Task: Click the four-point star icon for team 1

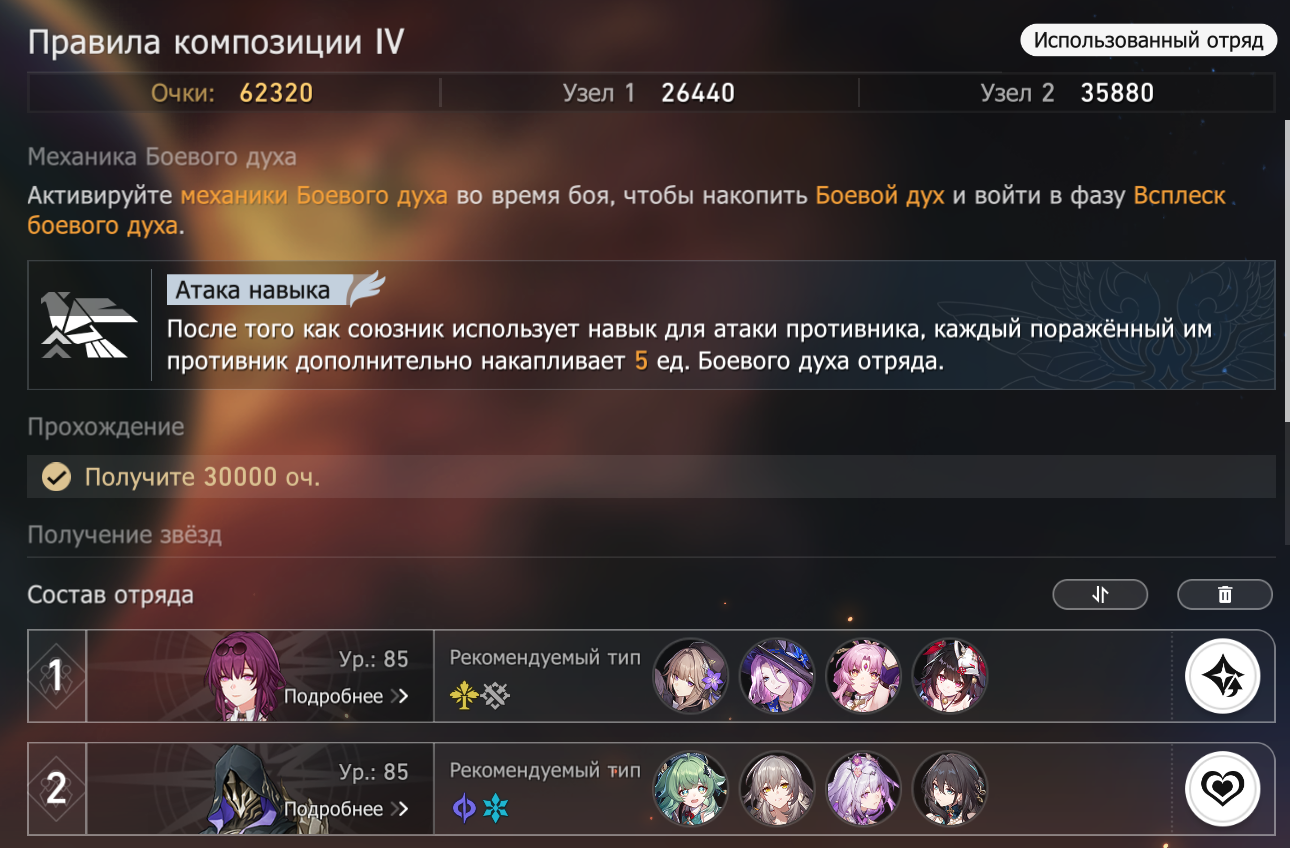Action: click(x=1222, y=676)
